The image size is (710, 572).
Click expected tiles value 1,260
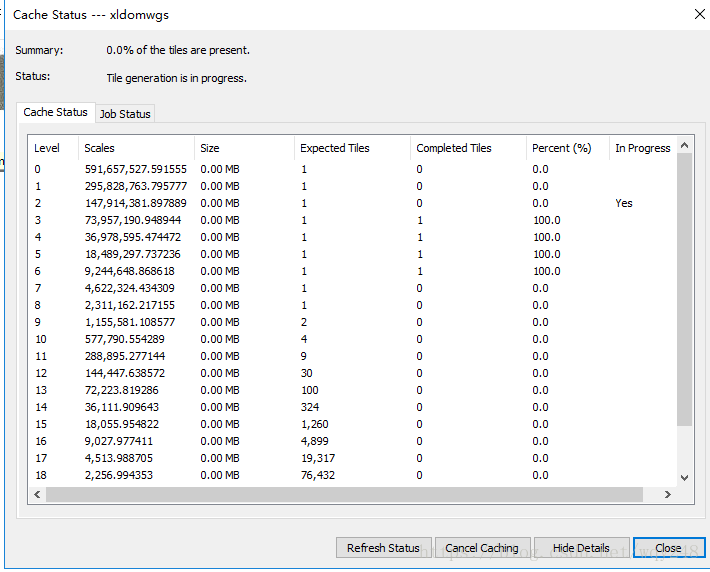[315, 424]
